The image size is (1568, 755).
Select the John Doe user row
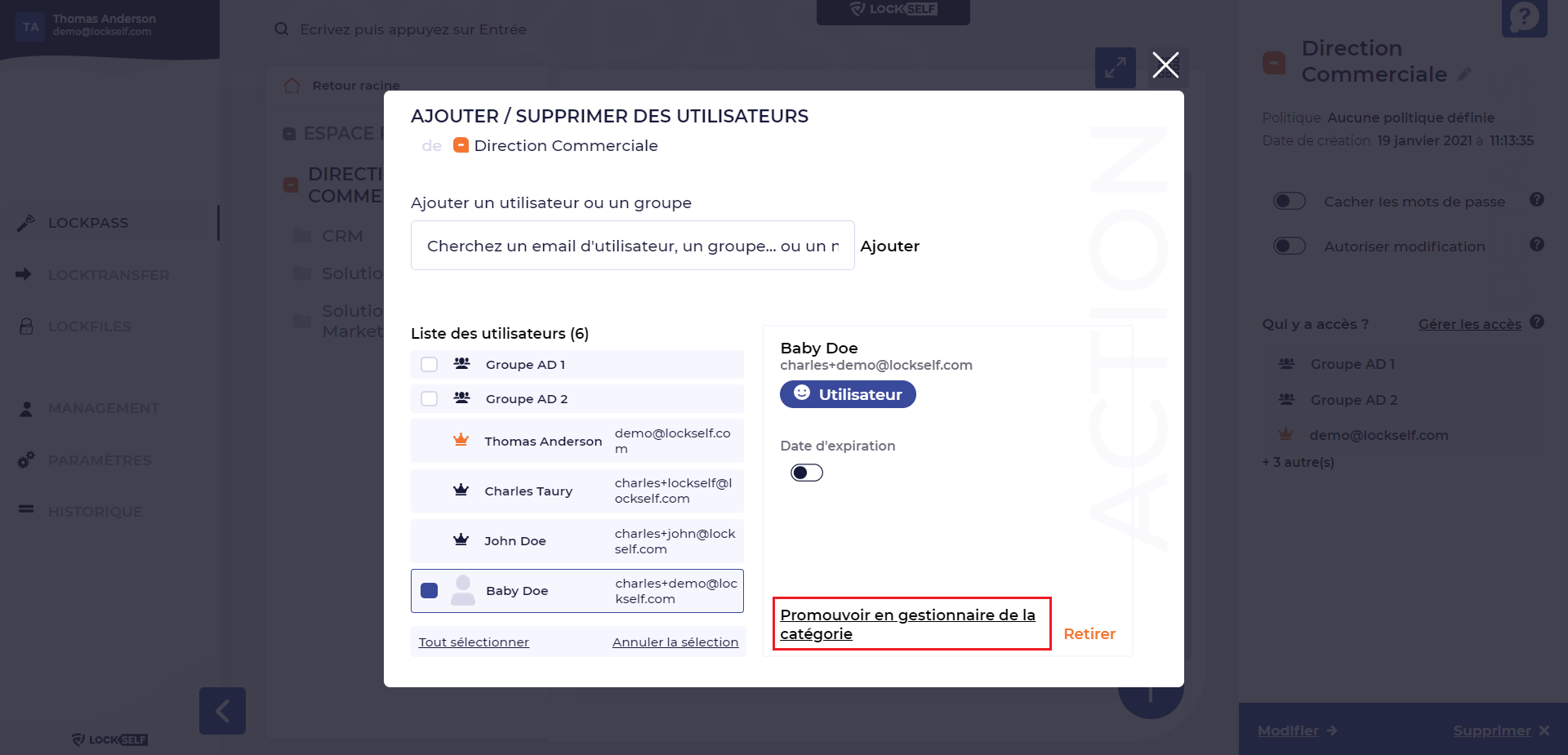[577, 541]
